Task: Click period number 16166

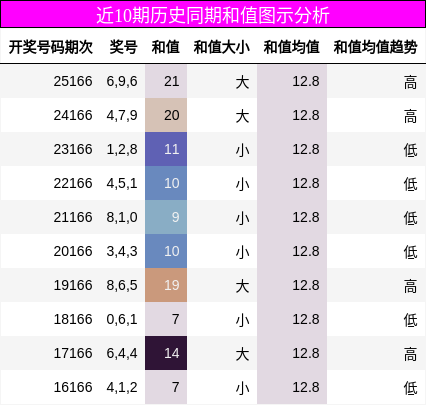Action: [73, 387]
